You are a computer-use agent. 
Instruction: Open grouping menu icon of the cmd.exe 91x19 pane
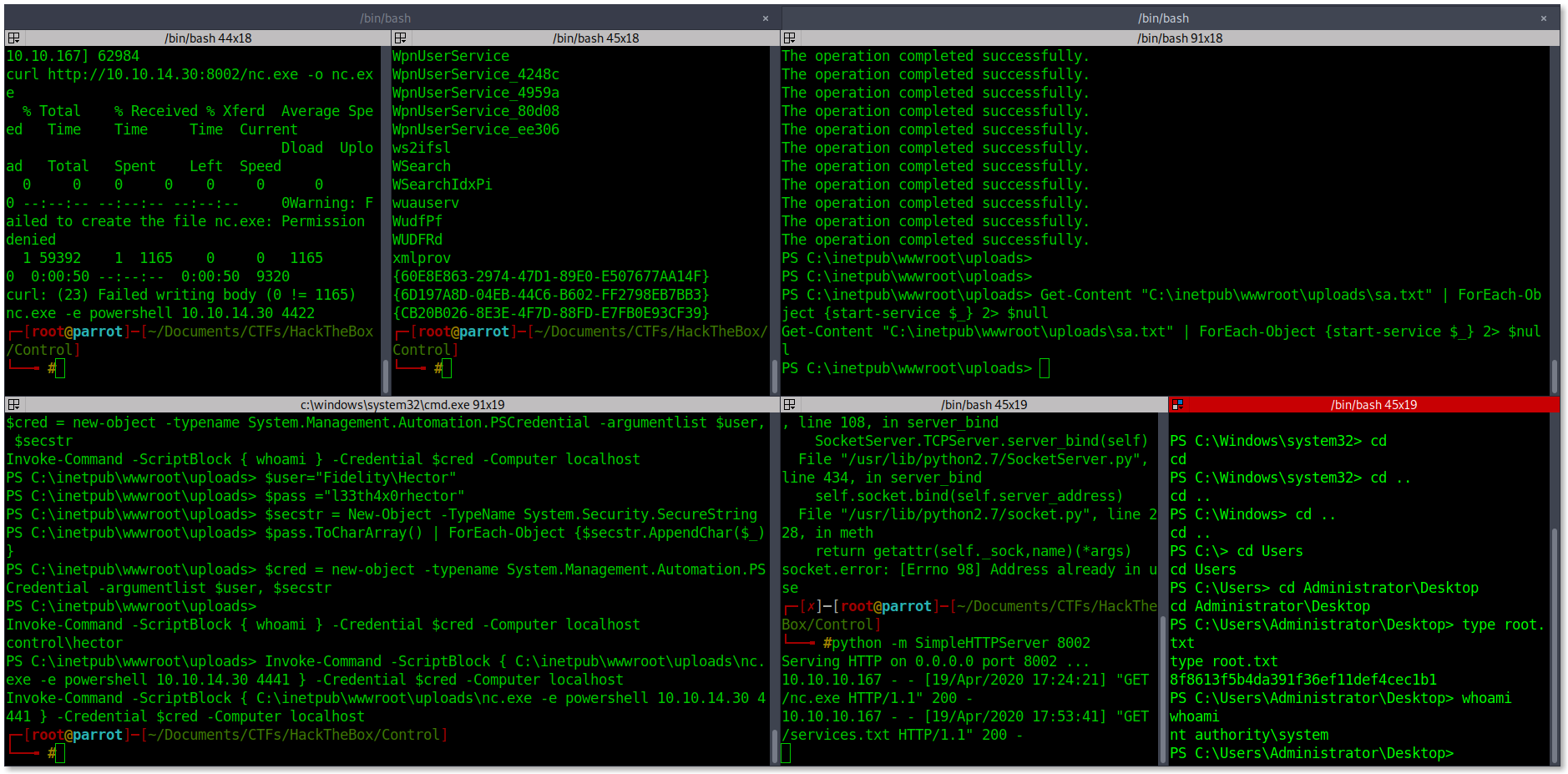[x=13, y=405]
